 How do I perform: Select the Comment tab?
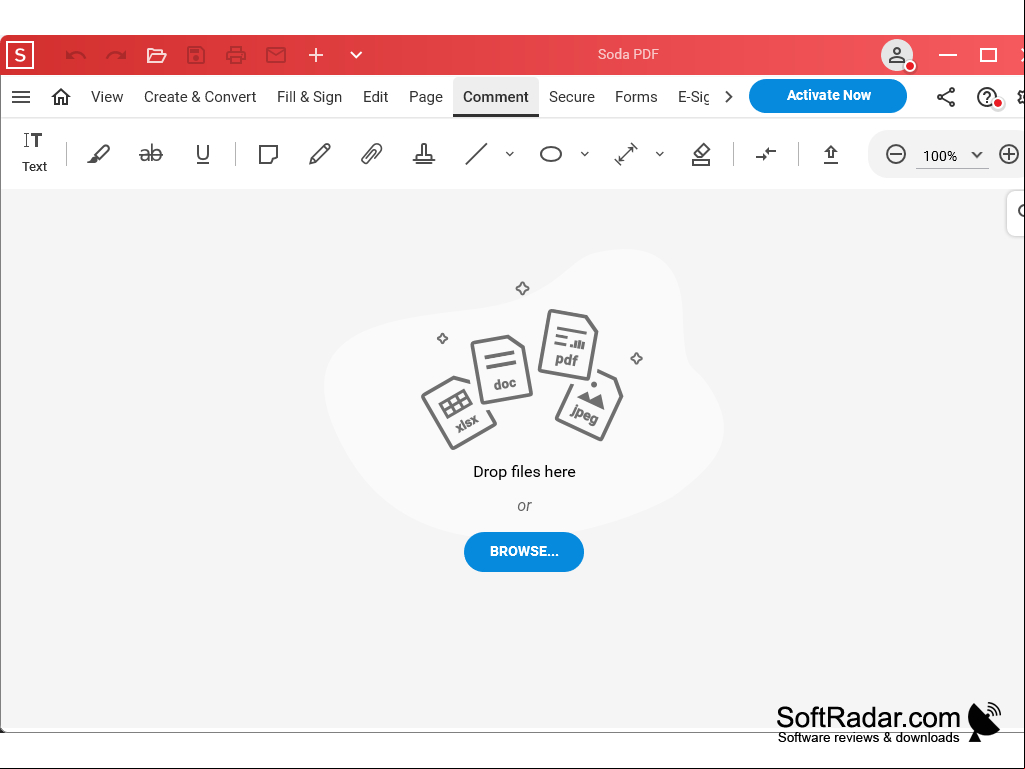[496, 97]
